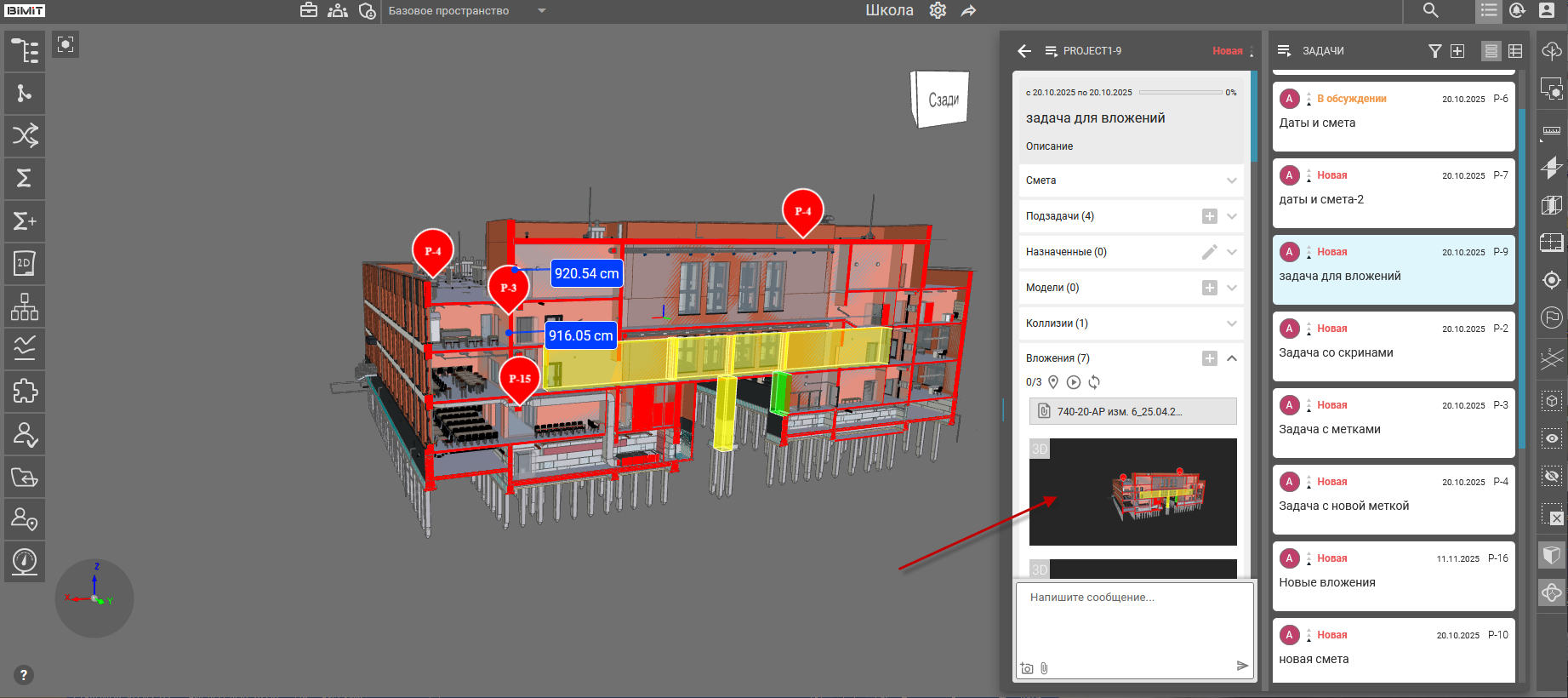
Task: Click the Sigma summation tool icon
Action: pyautogui.click(x=25, y=178)
